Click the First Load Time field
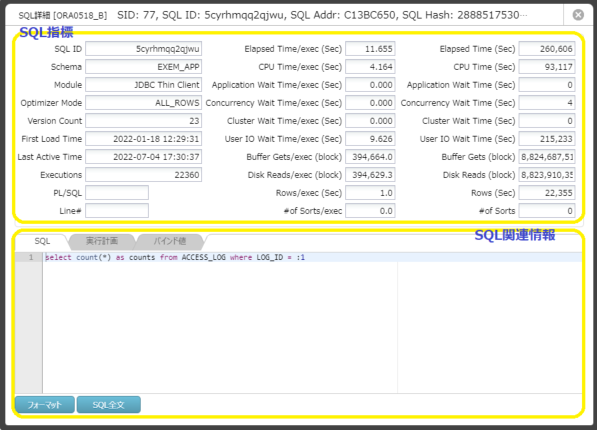Viewport: 597px width, 430px height. pyautogui.click(x=144, y=139)
